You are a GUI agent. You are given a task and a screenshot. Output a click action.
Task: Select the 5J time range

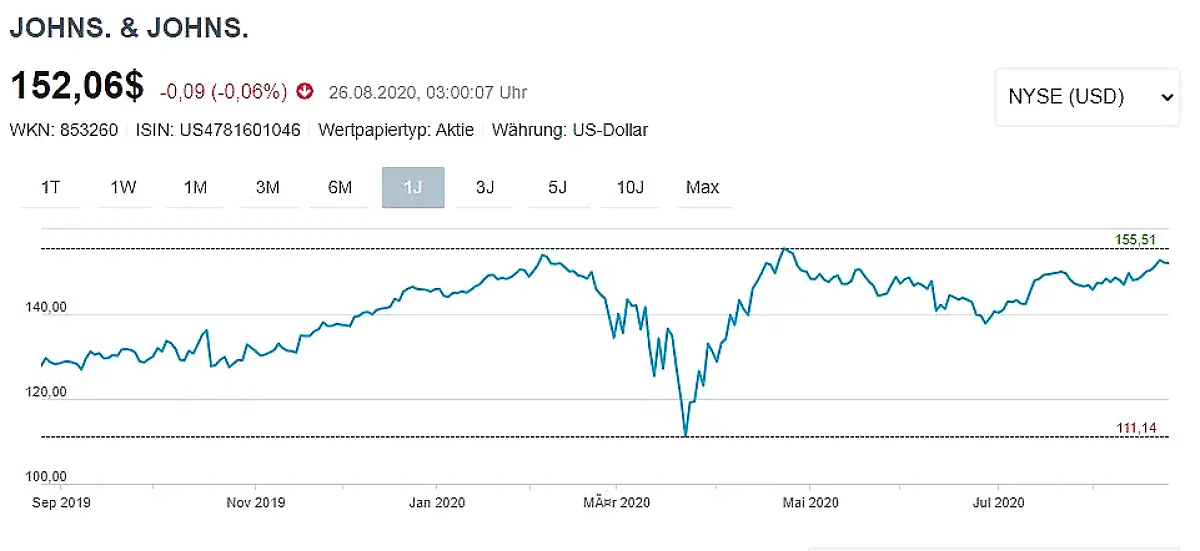[557, 187]
